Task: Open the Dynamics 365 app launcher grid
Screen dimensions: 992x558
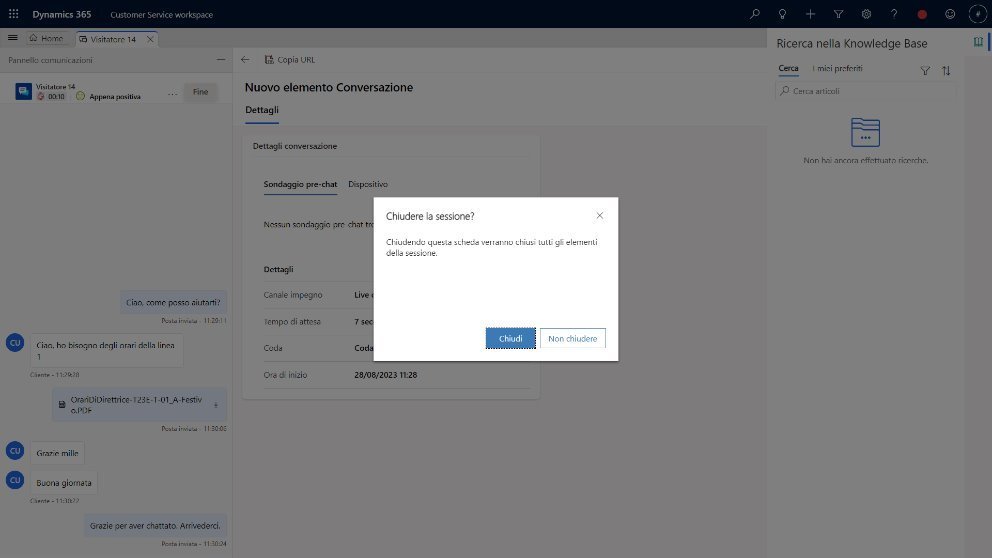Action: (x=13, y=14)
